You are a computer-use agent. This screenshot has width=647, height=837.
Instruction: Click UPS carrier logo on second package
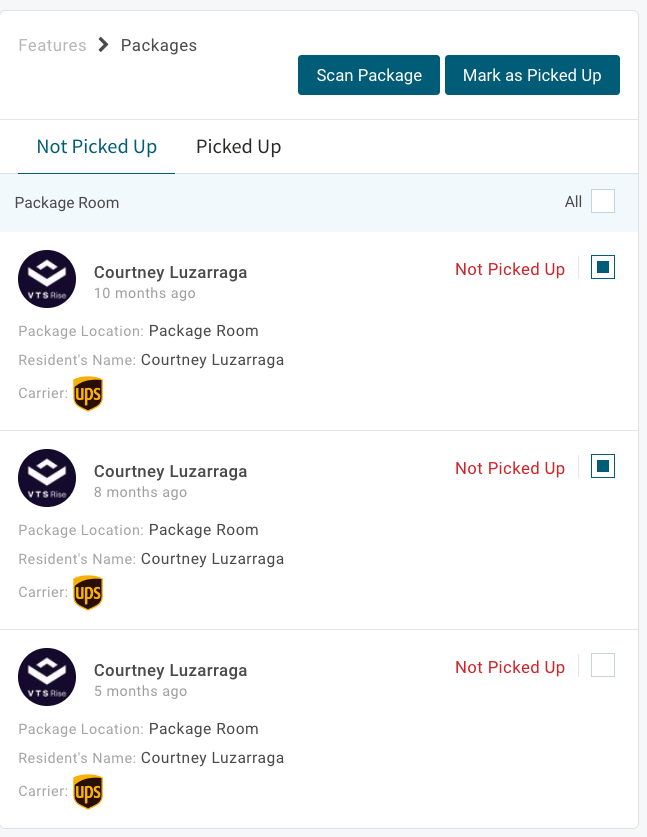click(x=88, y=593)
